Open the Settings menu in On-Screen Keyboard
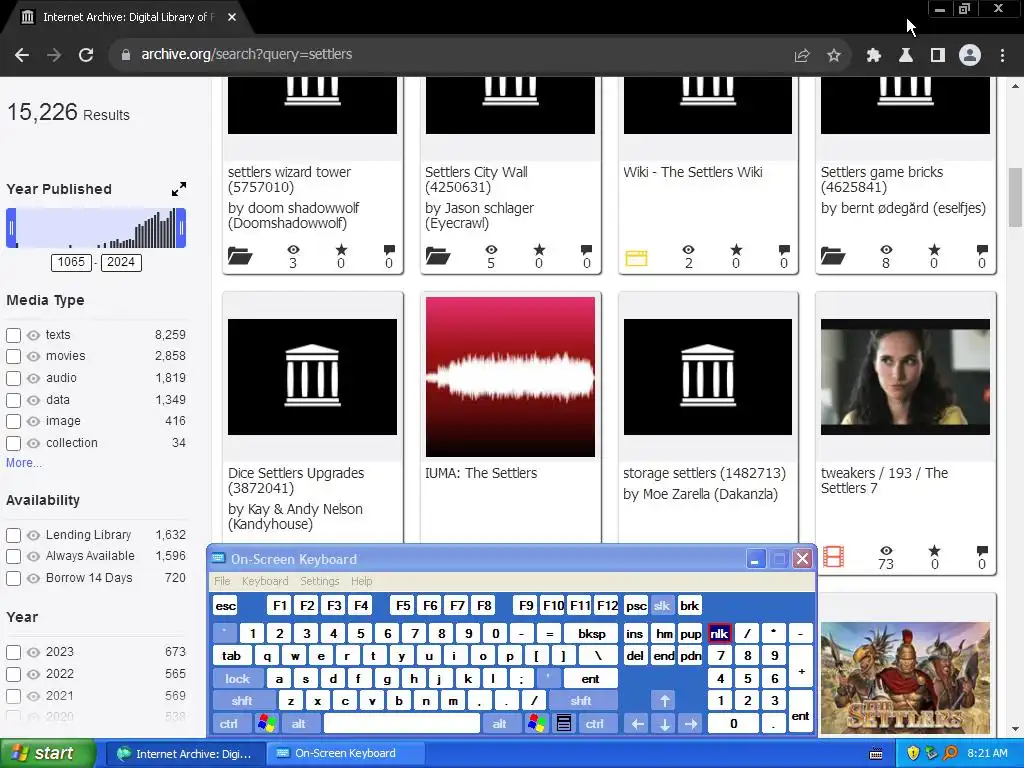The width and height of the screenshot is (1024, 768). coord(319,581)
